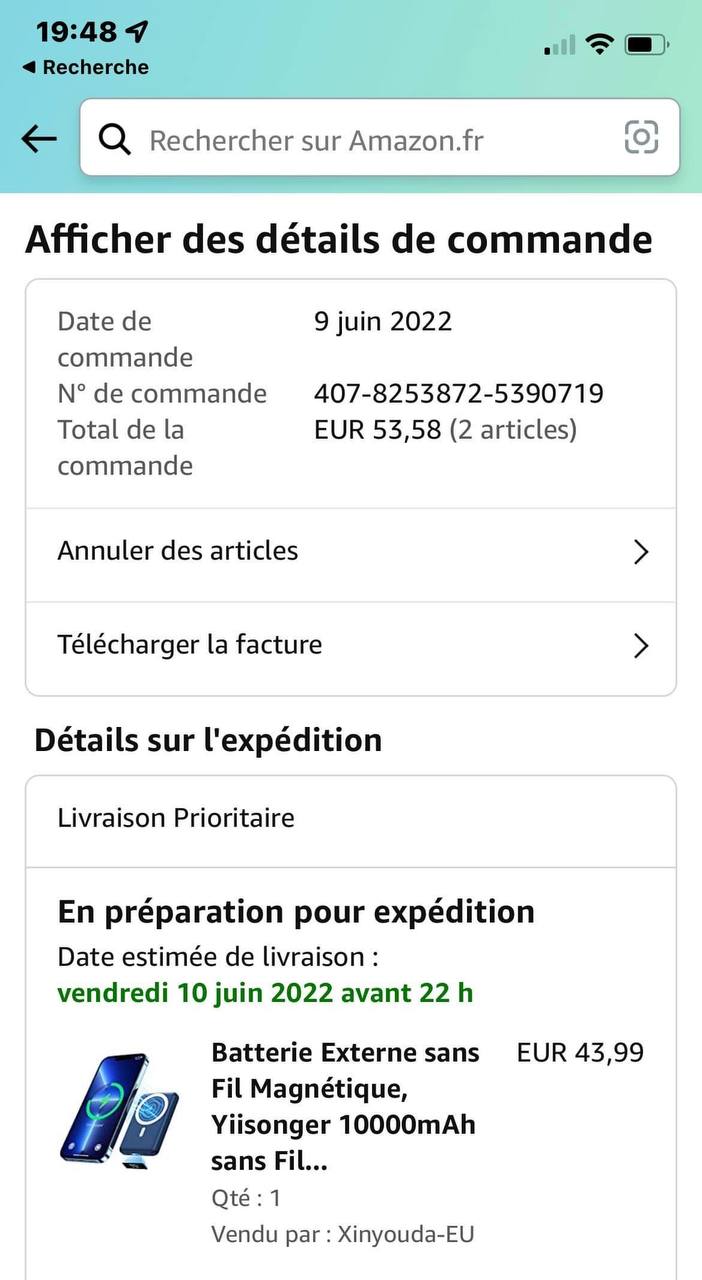Open camera scan search icon
Screen dimensions: 702x1280
point(641,138)
